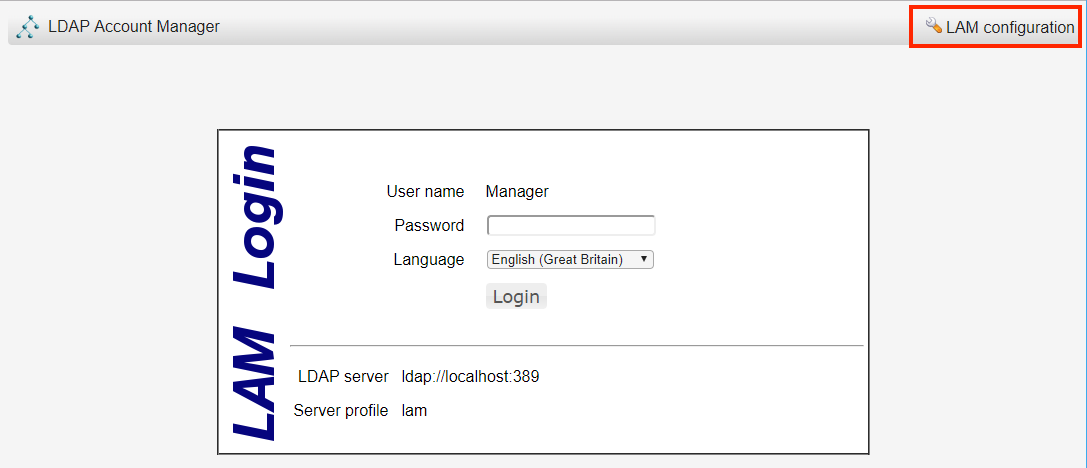Click the LDAP Account Manager header title
This screenshot has height=468, width=1087.
click(134, 27)
